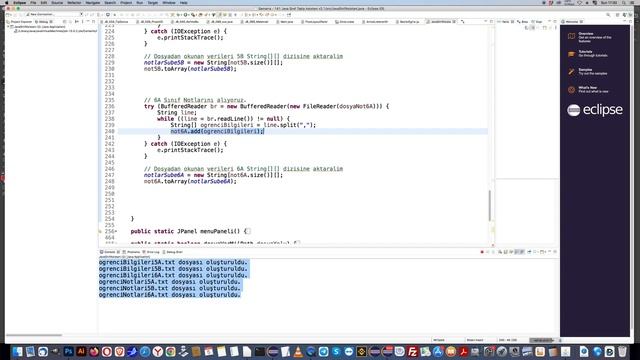Select the JavaStrVeriler project in Project Explorer

(x=39, y=27)
